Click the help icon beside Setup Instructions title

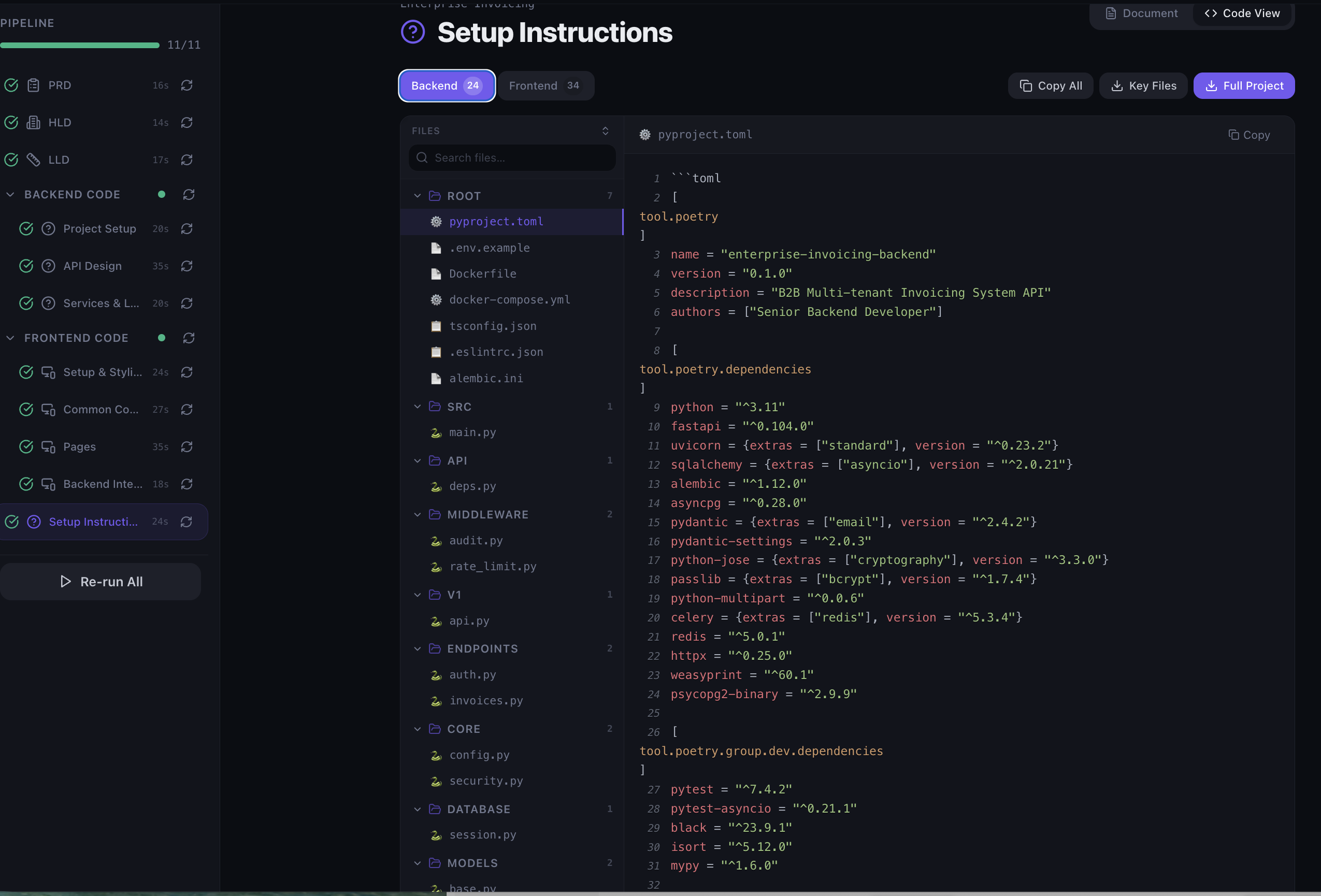click(x=413, y=33)
